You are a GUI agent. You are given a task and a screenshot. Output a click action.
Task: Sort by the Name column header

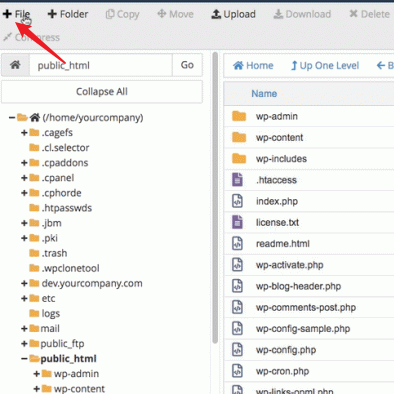[x=264, y=93]
